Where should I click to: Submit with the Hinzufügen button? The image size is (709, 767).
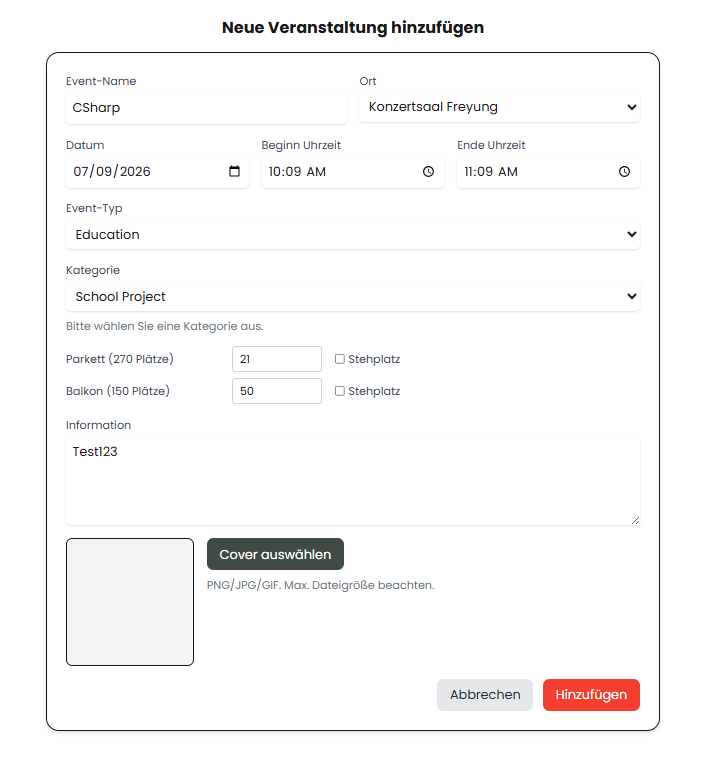coord(591,695)
